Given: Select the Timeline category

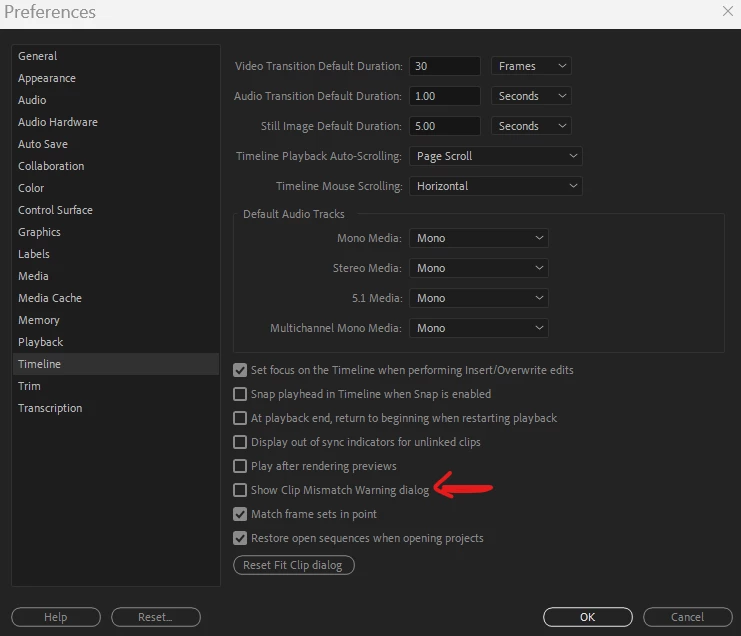Looking at the screenshot, I should click(116, 364).
